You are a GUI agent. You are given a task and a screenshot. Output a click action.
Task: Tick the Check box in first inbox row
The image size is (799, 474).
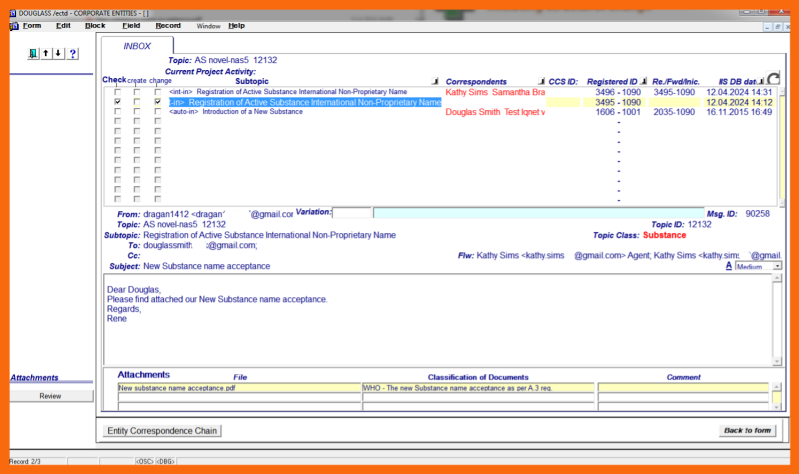[x=118, y=92]
